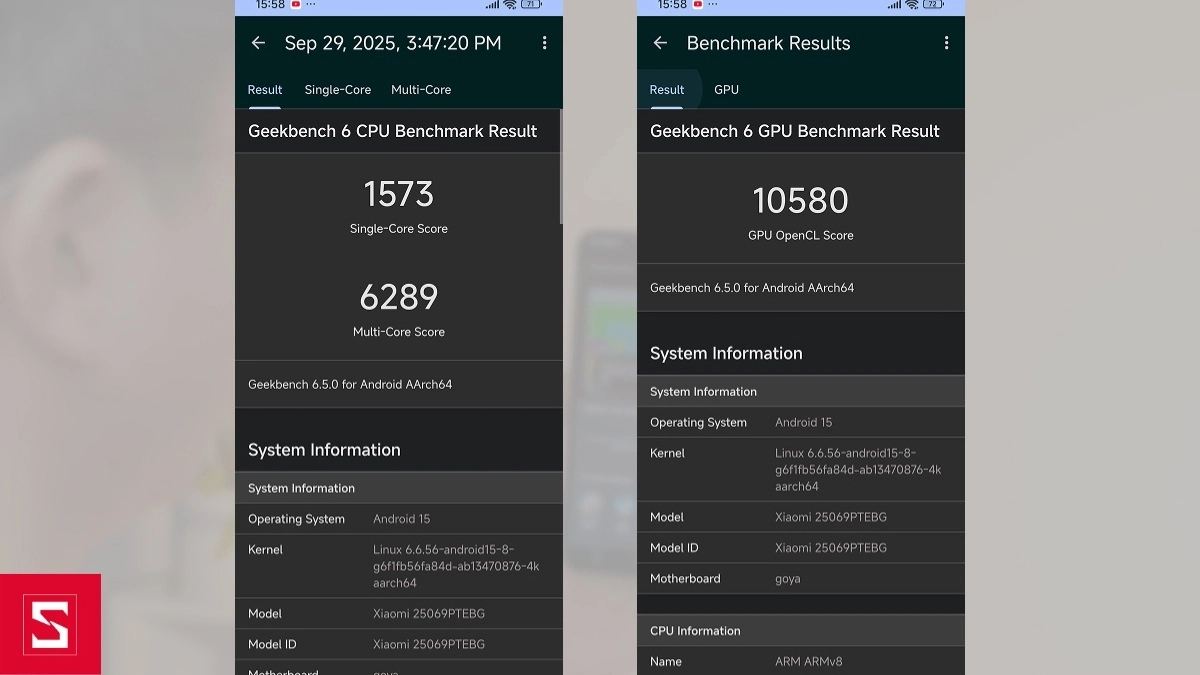1200x675 pixels.
Task: Tap the 1573 Single-Core Score
Action: [398, 194]
